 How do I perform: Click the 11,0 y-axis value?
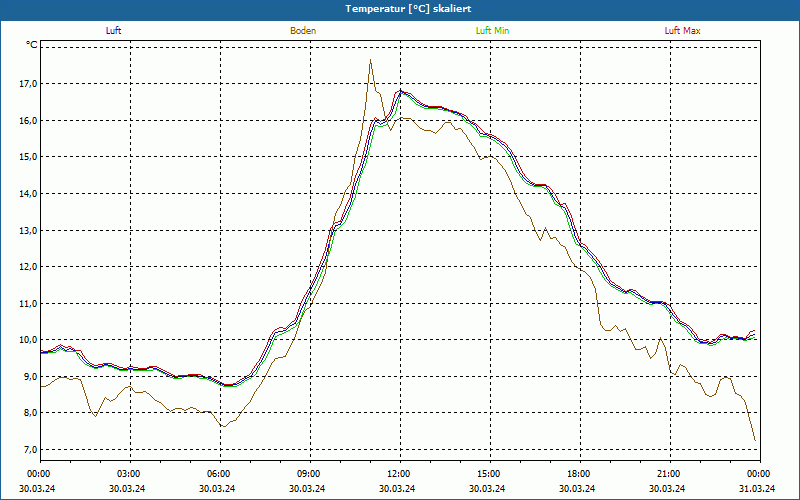point(30,304)
